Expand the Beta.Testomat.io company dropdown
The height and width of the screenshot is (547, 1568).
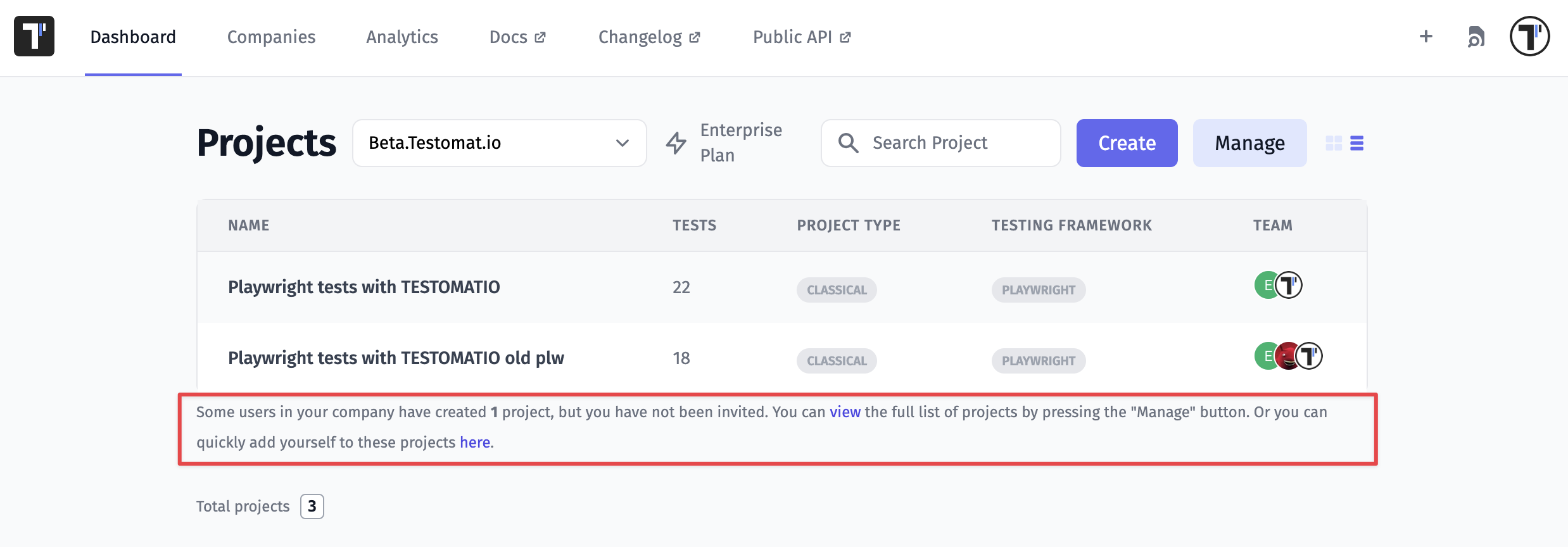[500, 143]
